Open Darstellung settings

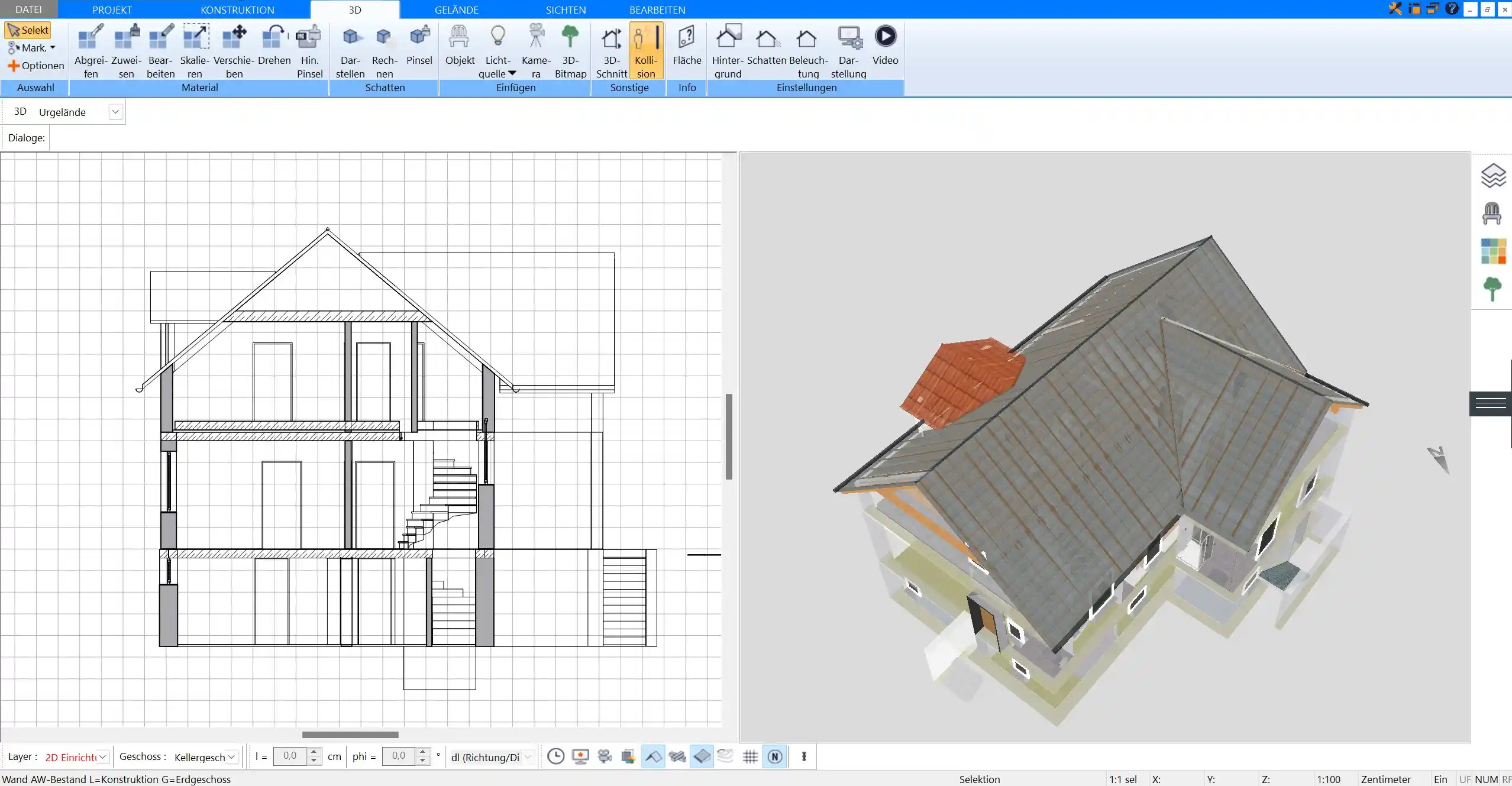(848, 51)
